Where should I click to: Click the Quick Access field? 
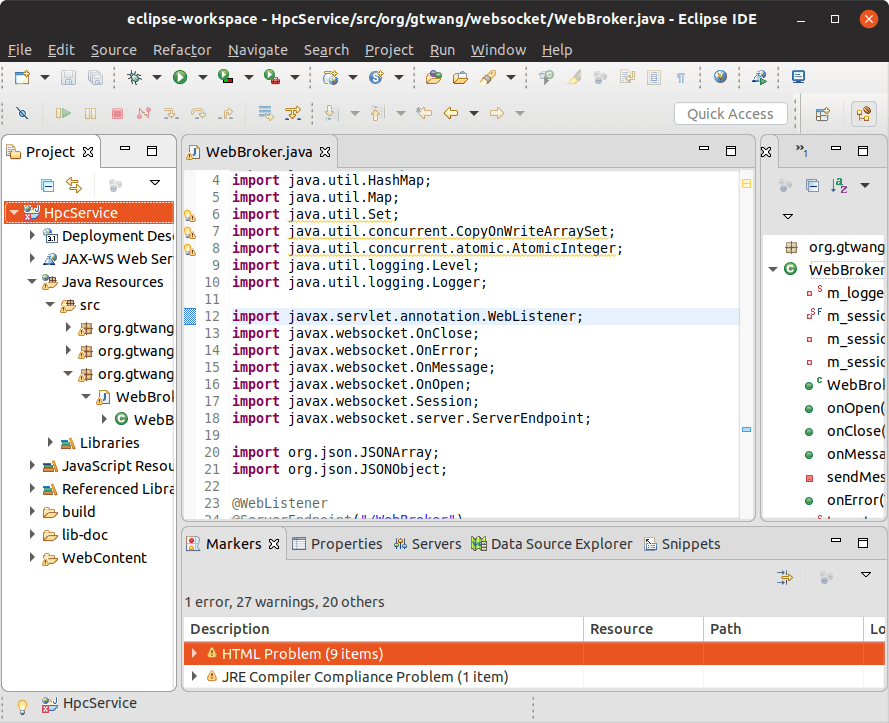730,113
